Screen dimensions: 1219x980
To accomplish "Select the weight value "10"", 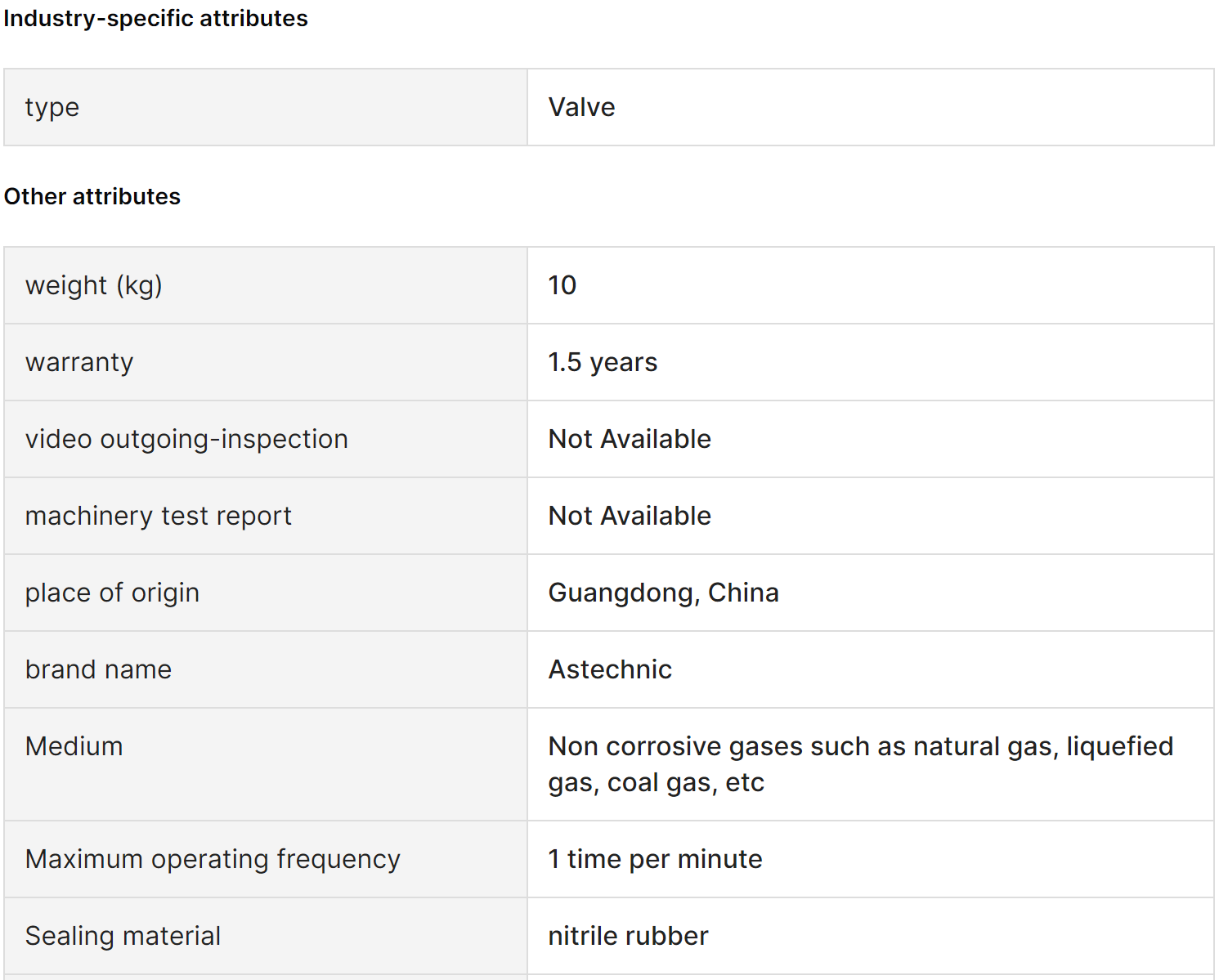I will pos(562,285).
